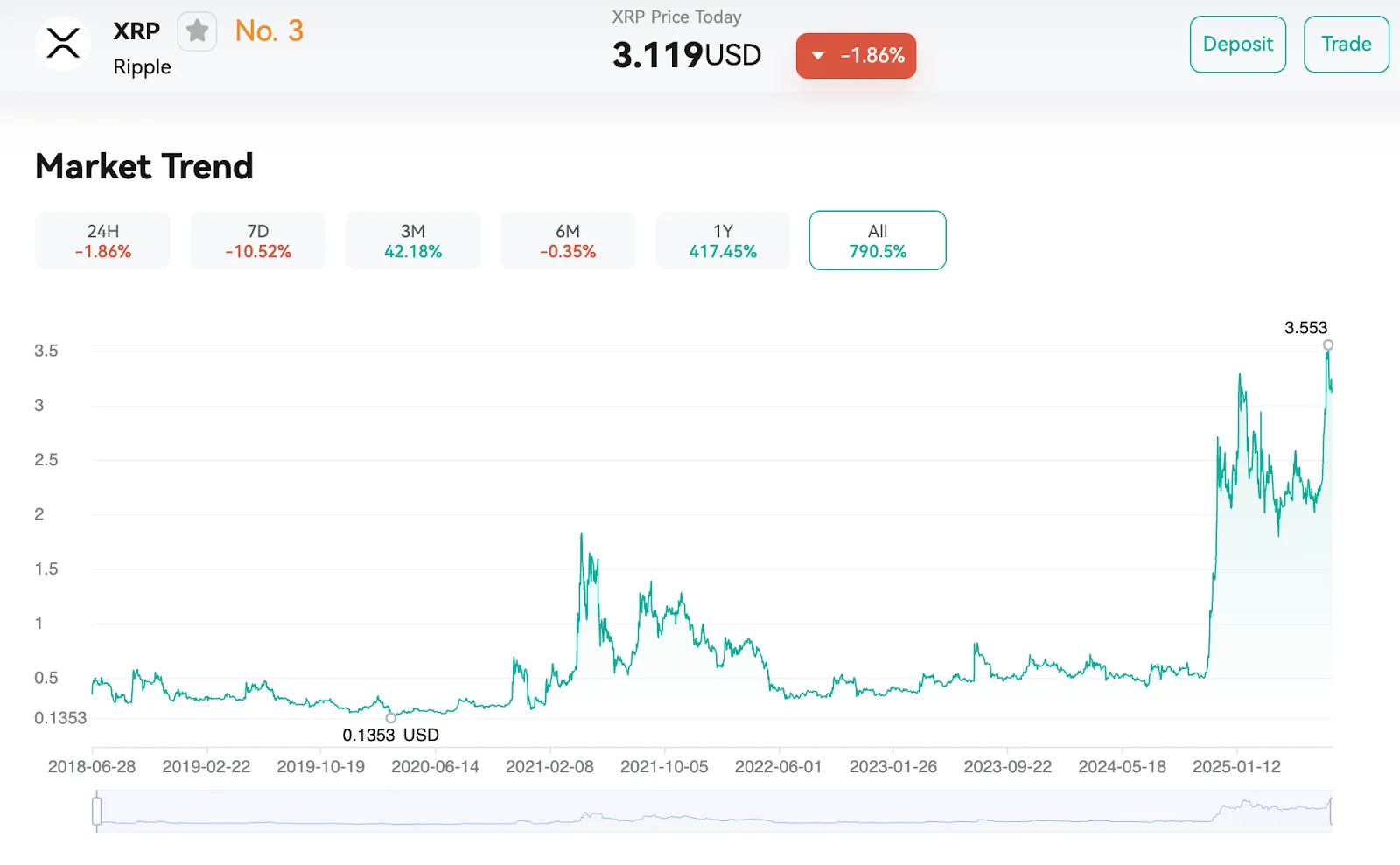The image size is (1400, 865).
Task: Select the All time range tab
Action: 878,241
